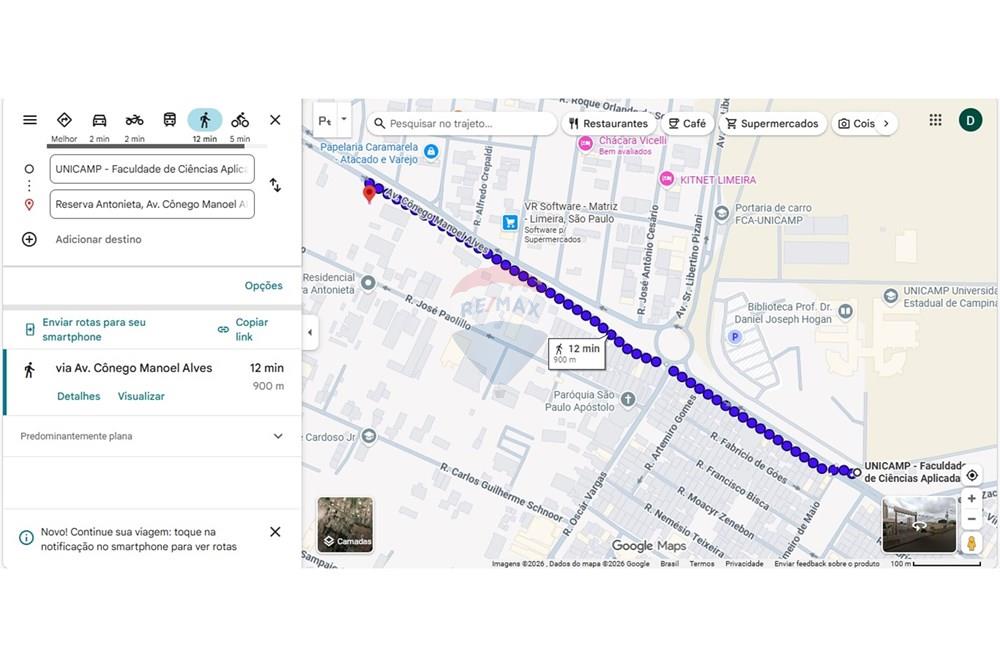The height and width of the screenshot is (667, 1000).
Task: Open Detalhes for walking route
Action: [x=78, y=396]
